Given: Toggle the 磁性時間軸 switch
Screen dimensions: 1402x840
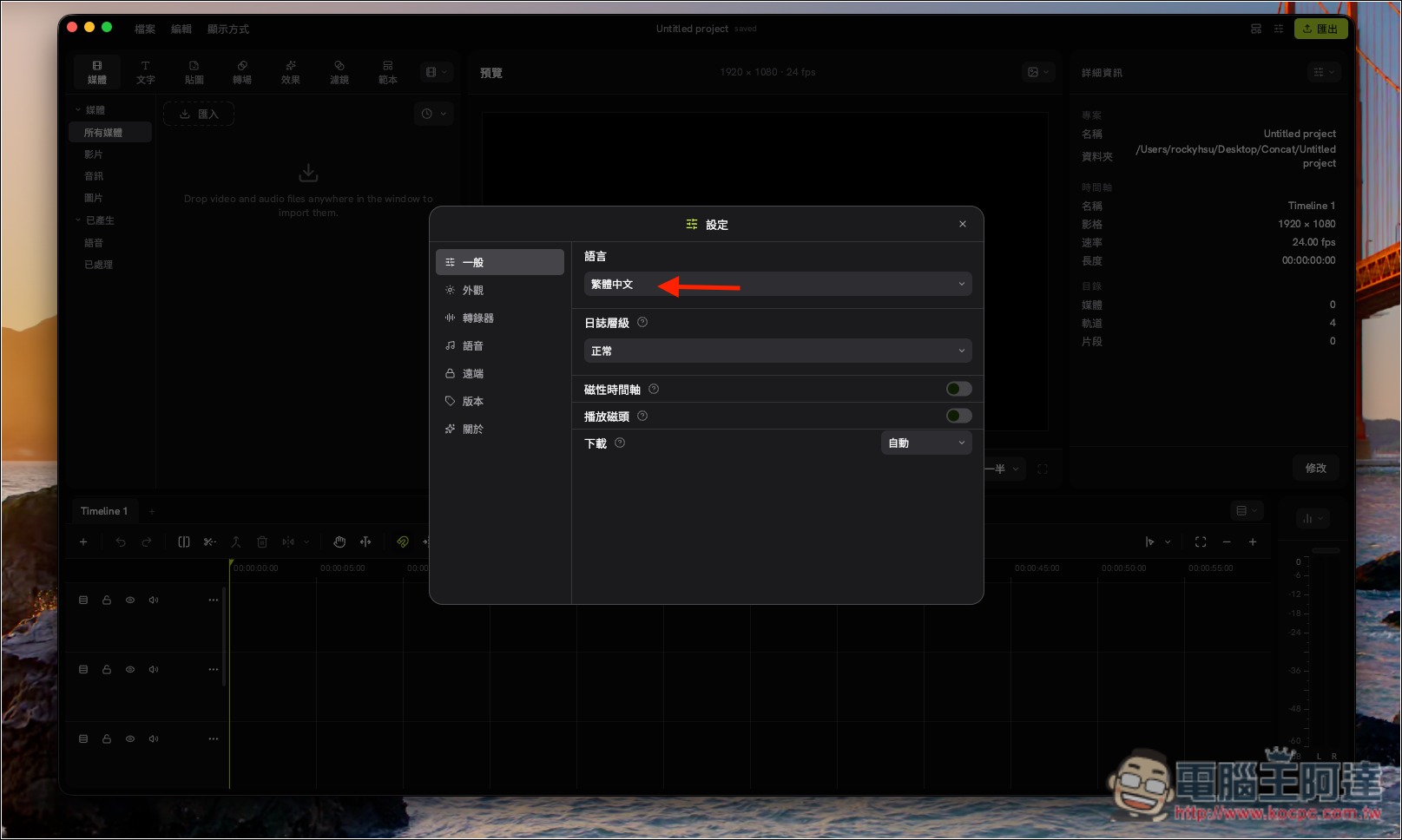Looking at the screenshot, I should 958,389.
